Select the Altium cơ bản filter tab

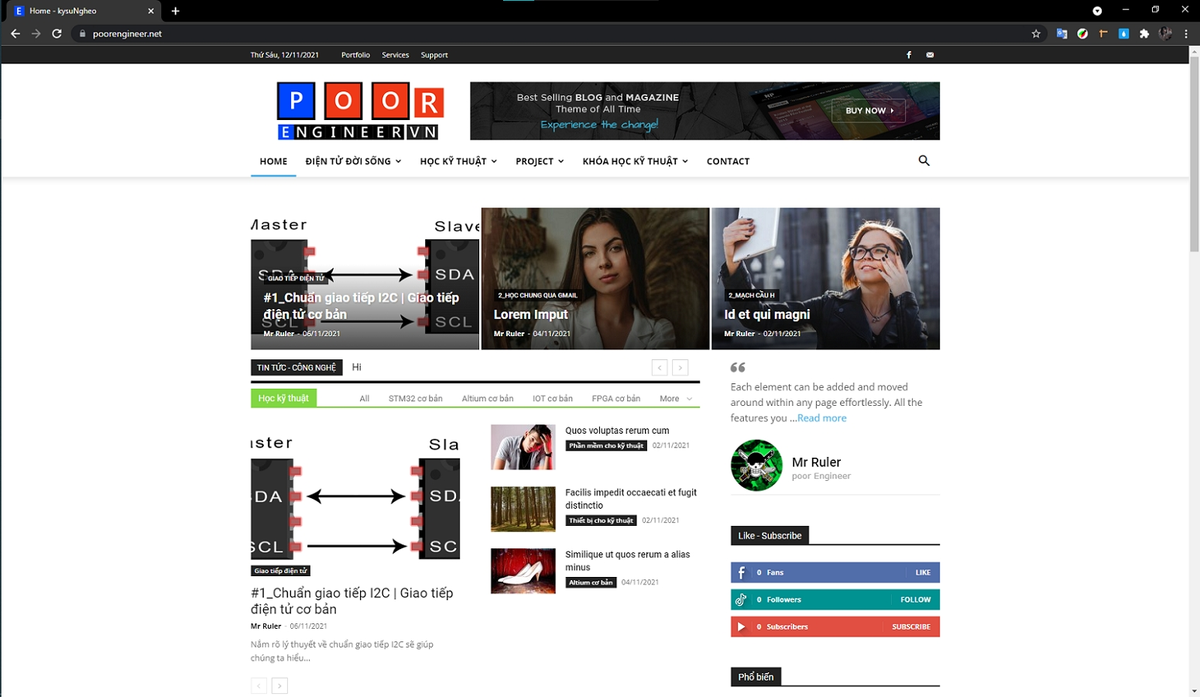click(487, 399)
